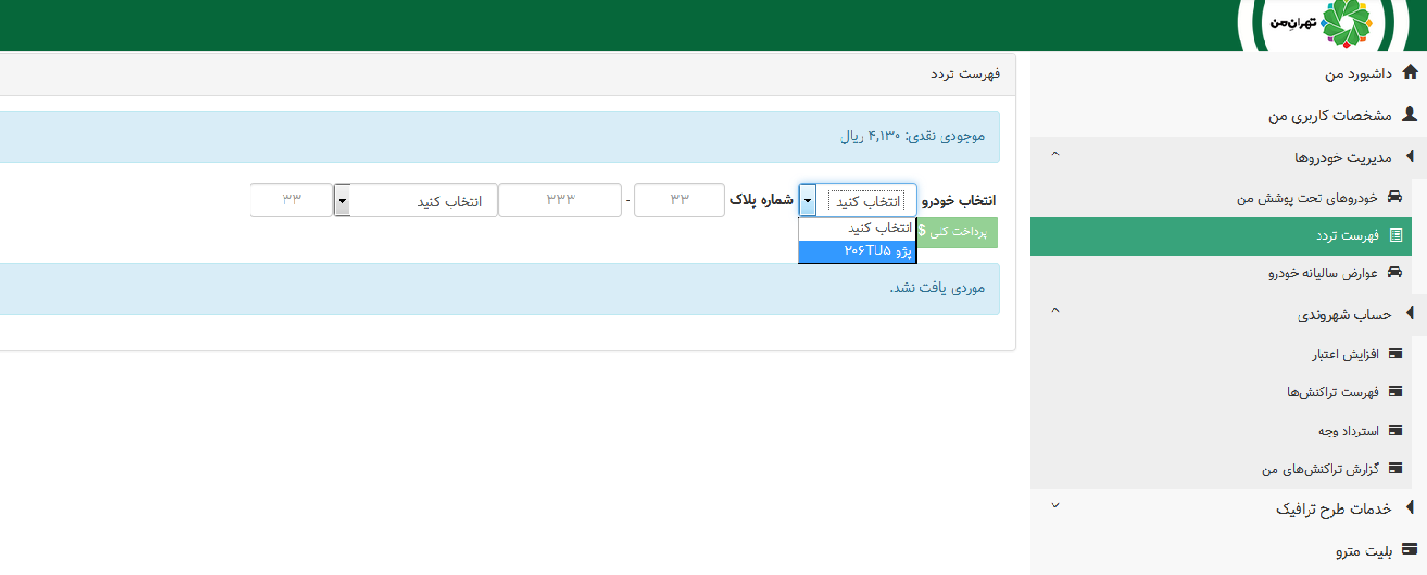
Task: Focus the two-digit plate field beside شماره پلاک
Action: tap(679, 200)
